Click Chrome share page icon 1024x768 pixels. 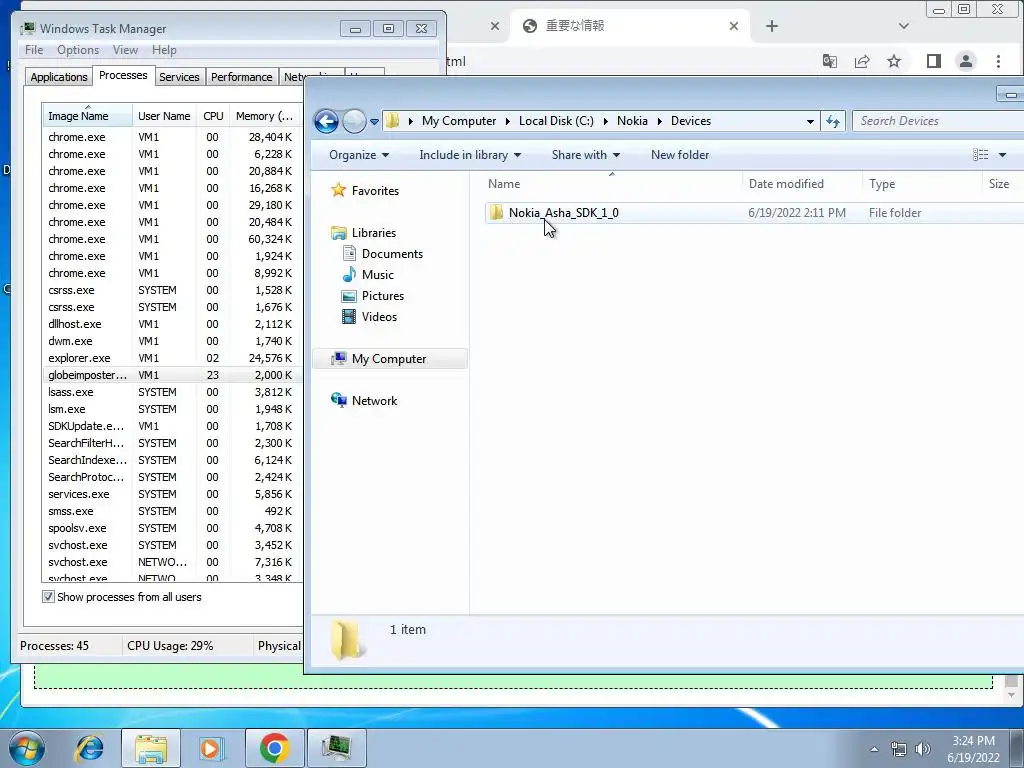point(862,61)
